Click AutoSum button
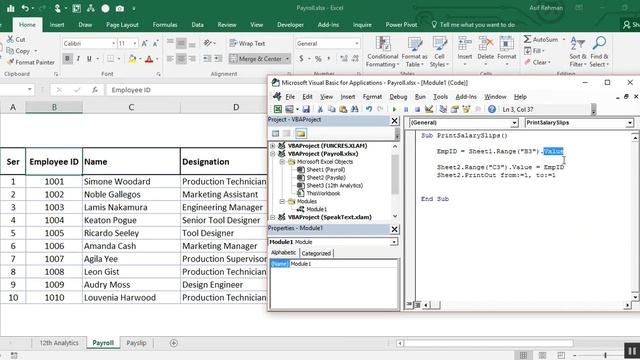Viewport: 640px width, 360px height. (x=541, y=40)
